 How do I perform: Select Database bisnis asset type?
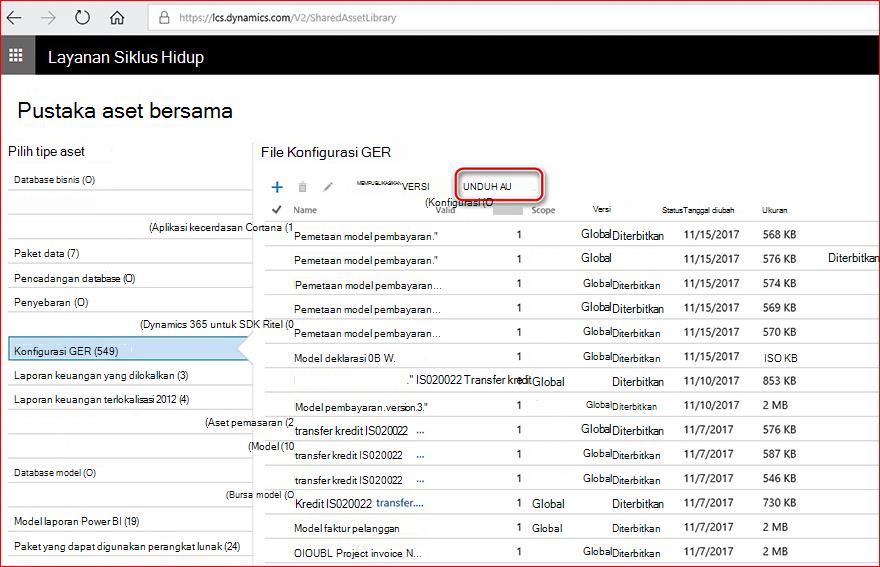[x=130, y=180]
